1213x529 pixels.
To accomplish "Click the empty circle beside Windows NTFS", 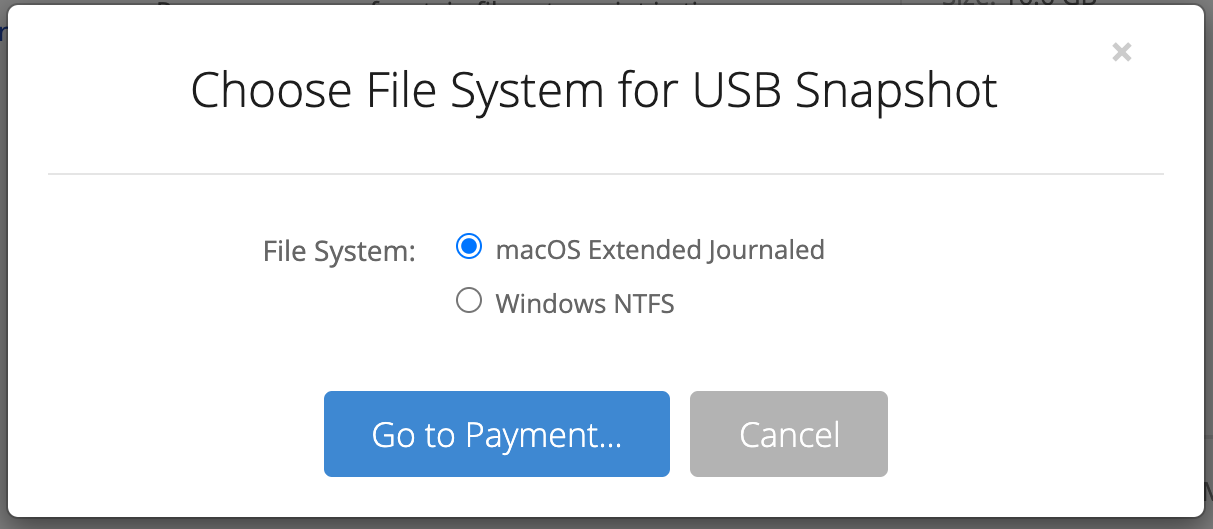I will pyautogui.click(x=469, y=301).
